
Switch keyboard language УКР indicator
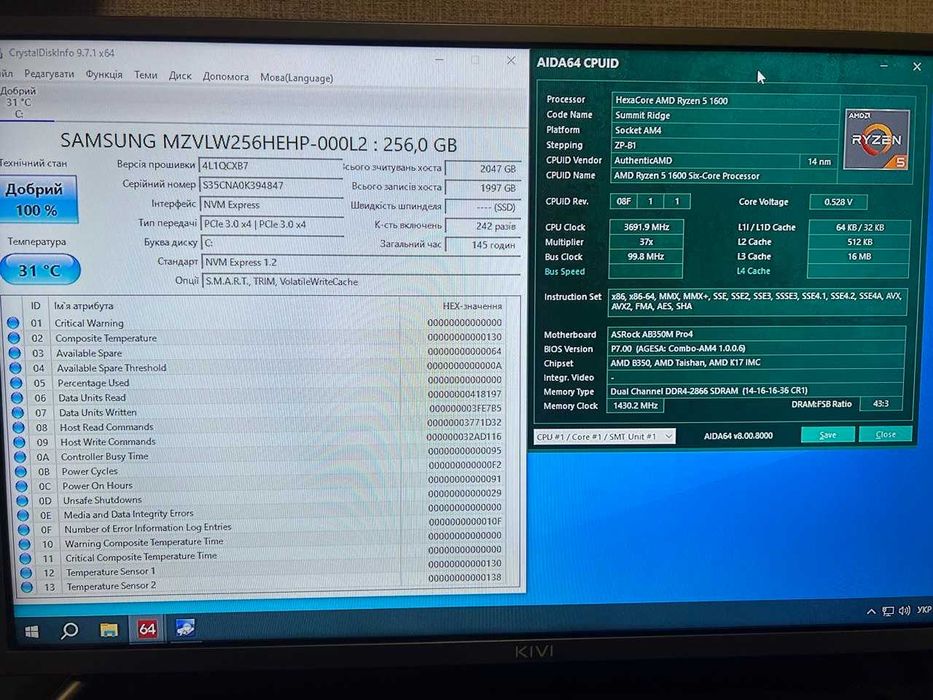click(924, 609)
